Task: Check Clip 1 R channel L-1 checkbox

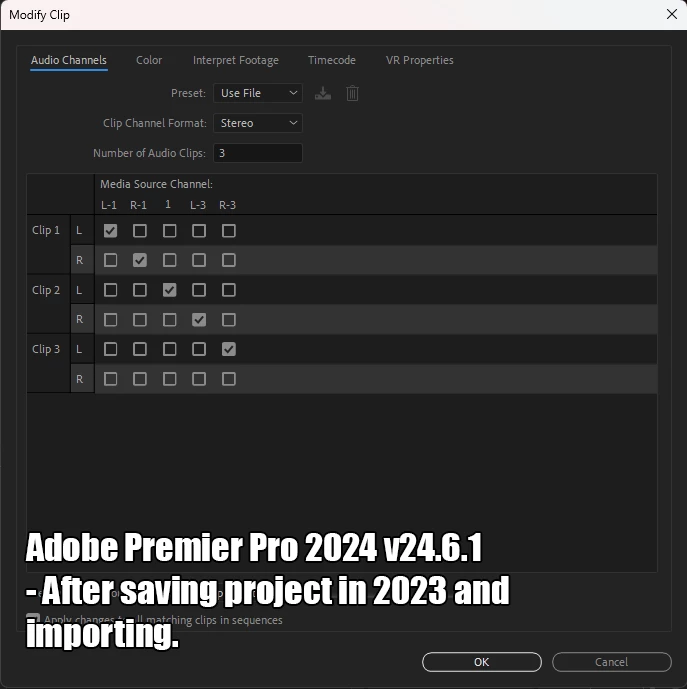Action: point(110,261)
